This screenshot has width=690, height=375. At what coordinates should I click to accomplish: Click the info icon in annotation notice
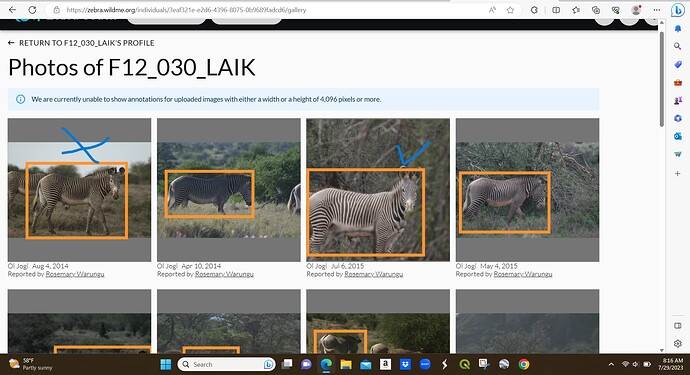point(20,99)
